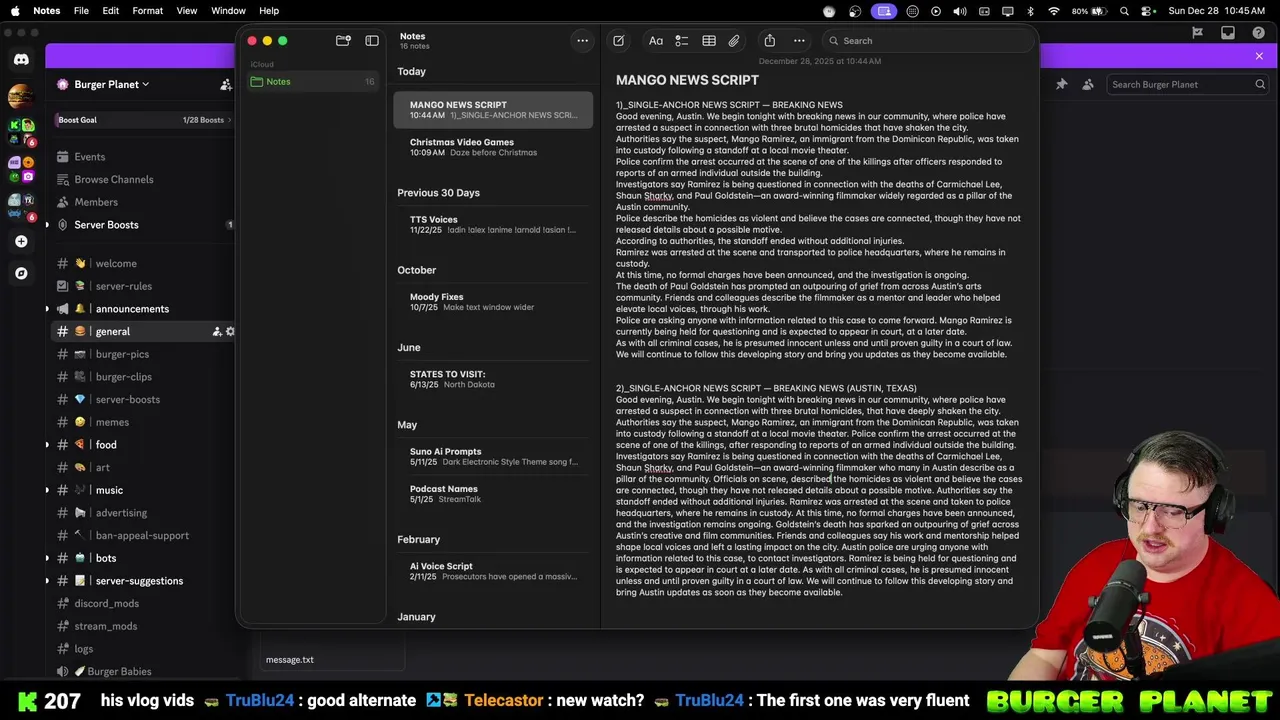The image size is (1280, 720).
Task: Open the Suno Ai Prompts note
Action: click(x=493, y=456)
